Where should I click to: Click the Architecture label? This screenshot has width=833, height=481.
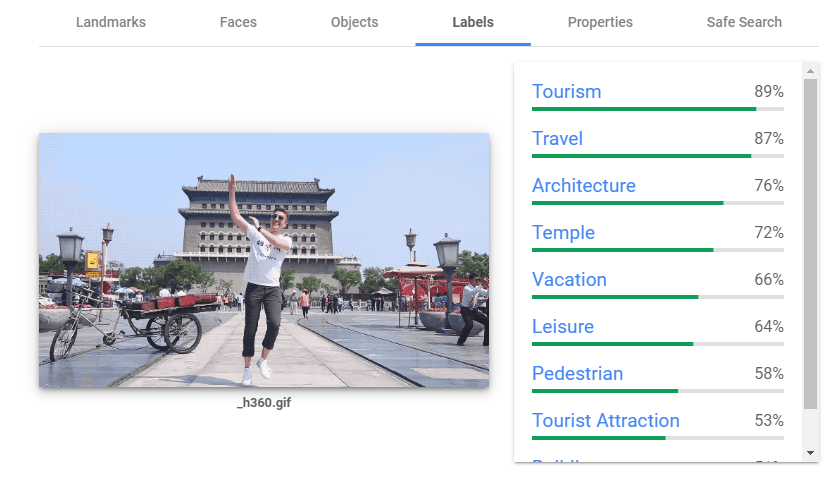pos(583,186)
